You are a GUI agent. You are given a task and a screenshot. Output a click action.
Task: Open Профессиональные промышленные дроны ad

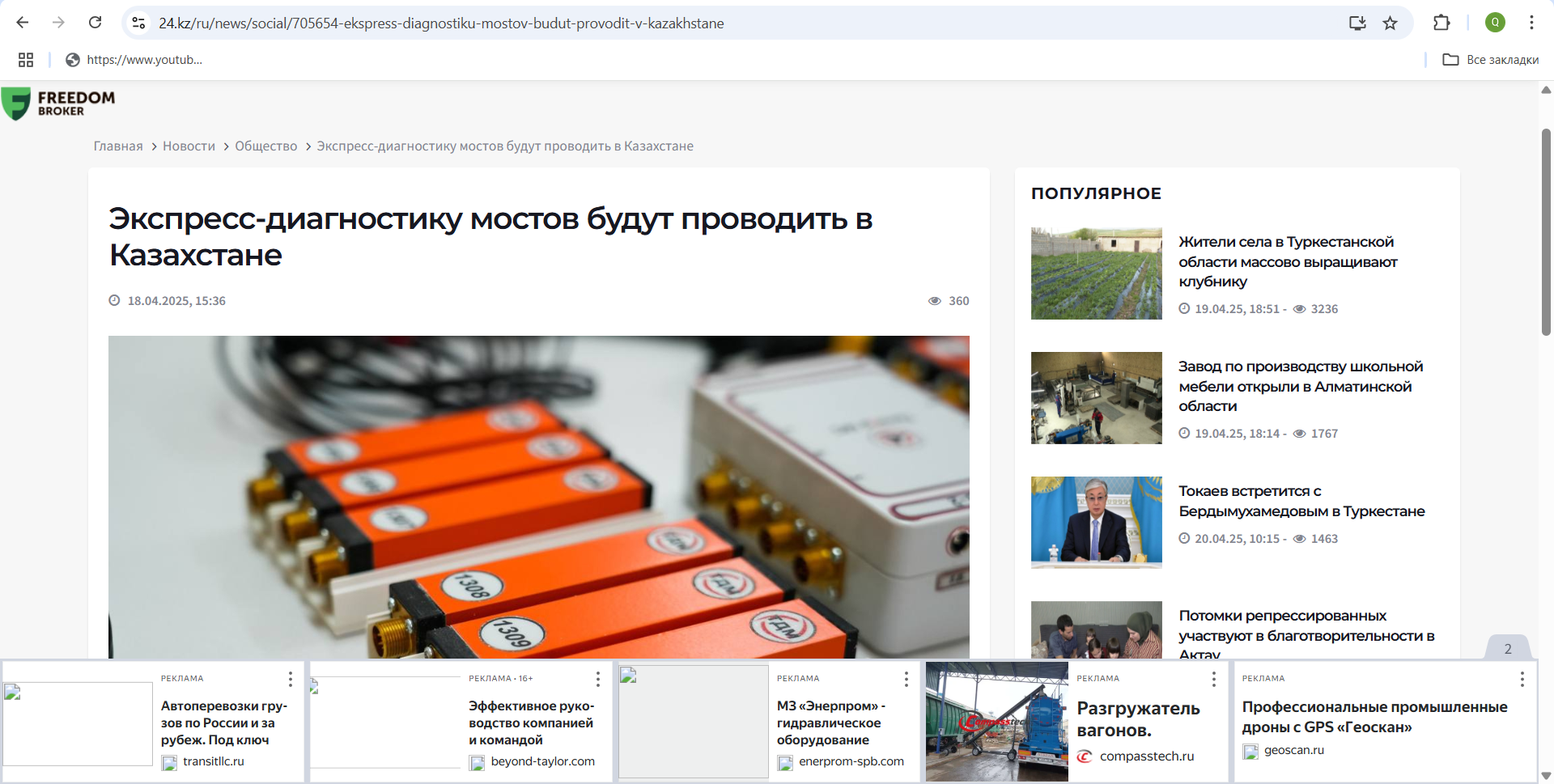1374,717
